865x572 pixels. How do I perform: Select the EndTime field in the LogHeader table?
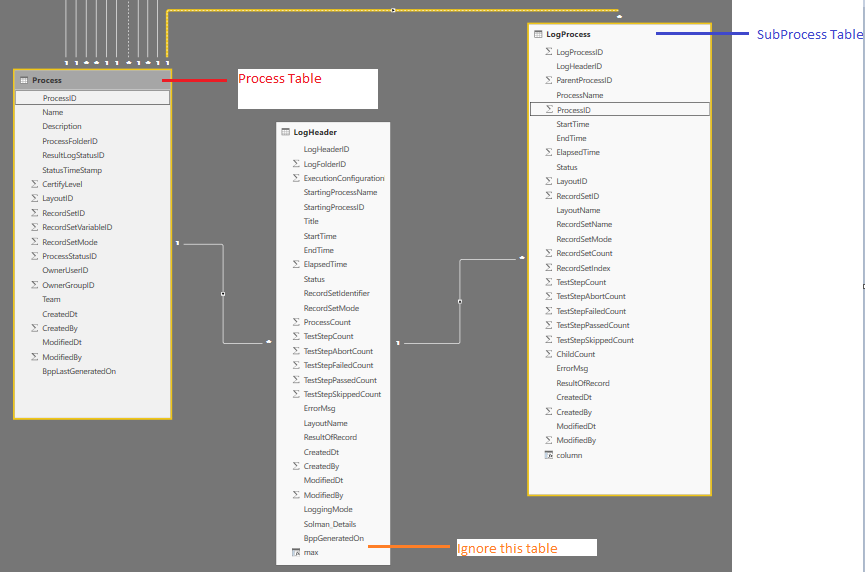coord(318,250)
